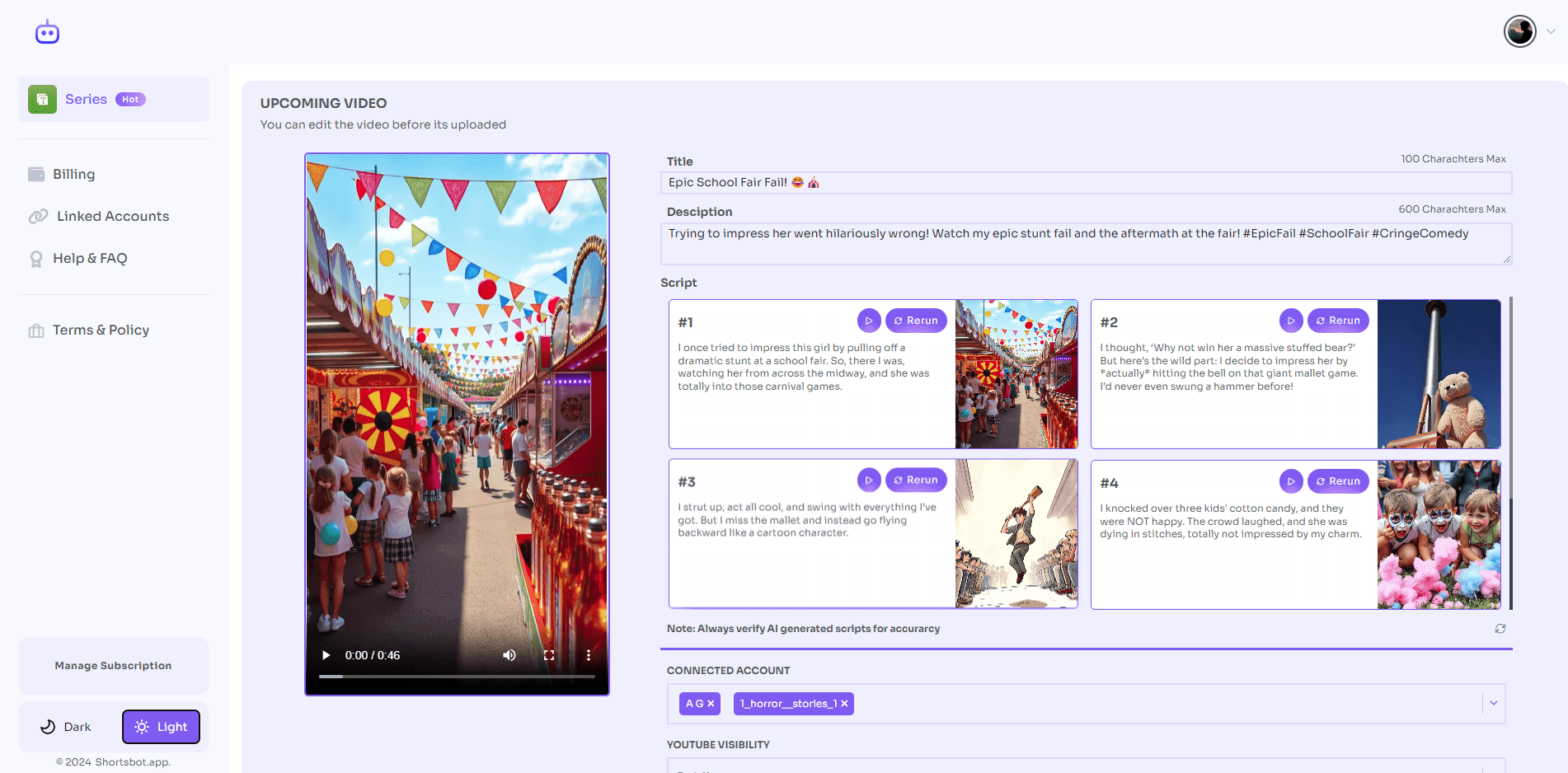View Terms & Policy

(101, 330)
